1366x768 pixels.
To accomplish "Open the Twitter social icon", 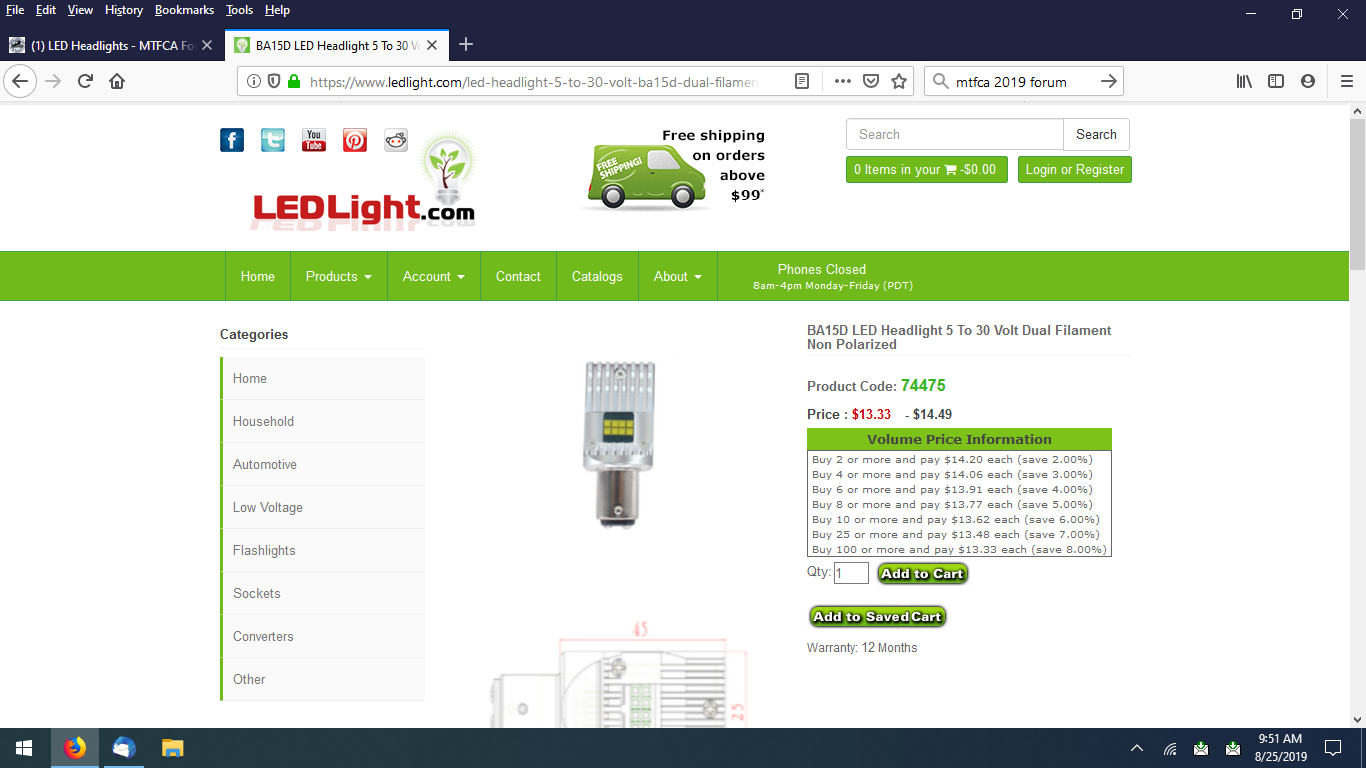I will tap(273, 140).
